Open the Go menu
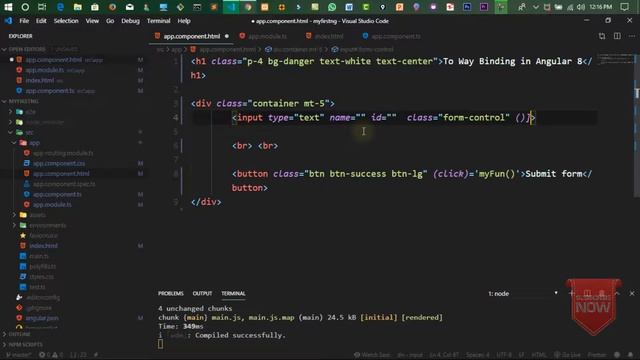Image resolution: width=640 pixels, height=360 pixels. (110, 21)
